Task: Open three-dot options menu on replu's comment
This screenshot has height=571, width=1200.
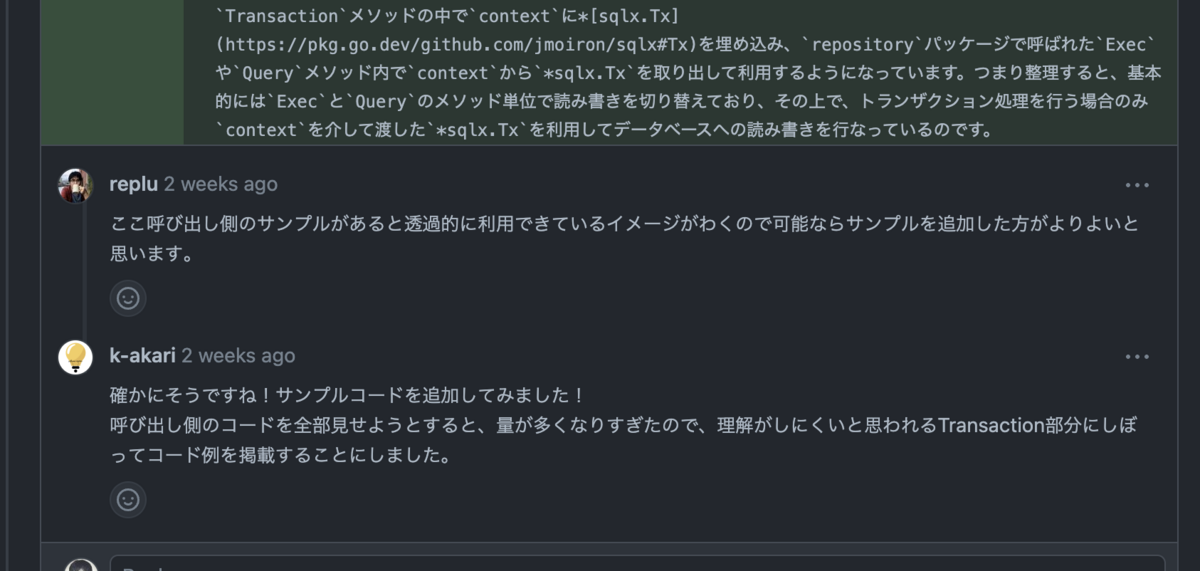Action: coord(1137,185)
